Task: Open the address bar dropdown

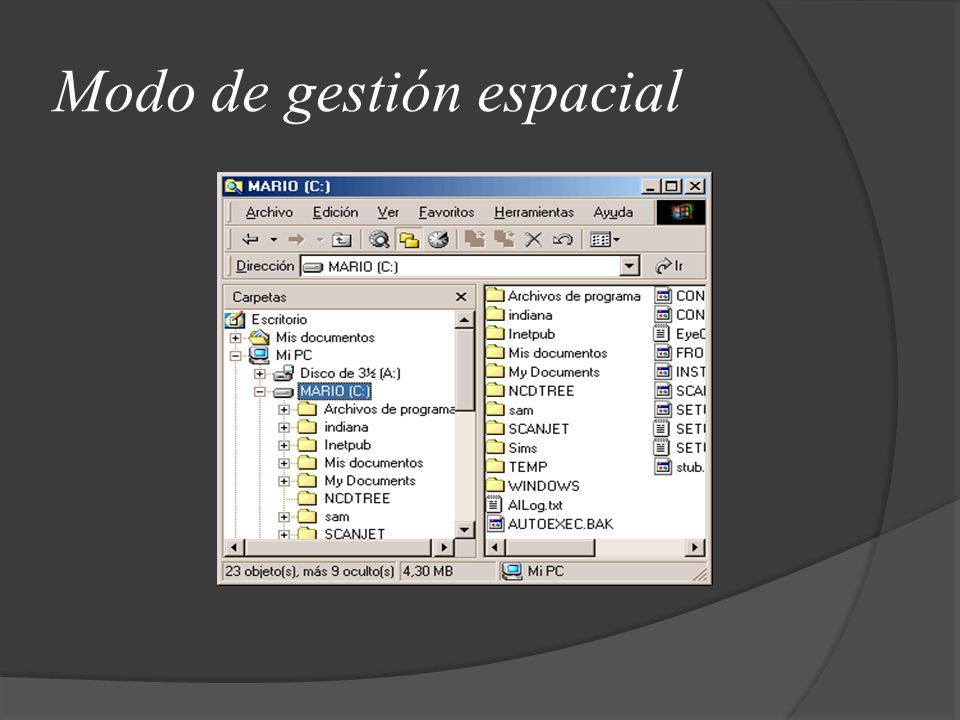Action: (629, 266)
